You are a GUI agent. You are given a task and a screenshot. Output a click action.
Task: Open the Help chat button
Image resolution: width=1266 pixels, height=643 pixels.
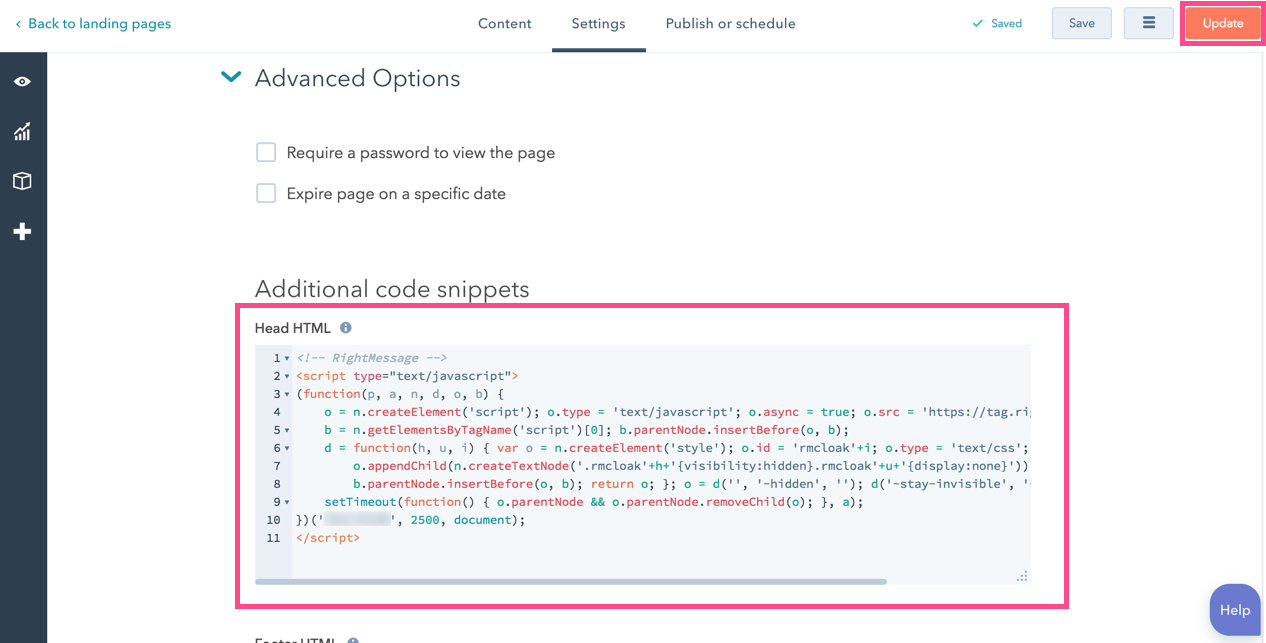[x=1235, y=610]
